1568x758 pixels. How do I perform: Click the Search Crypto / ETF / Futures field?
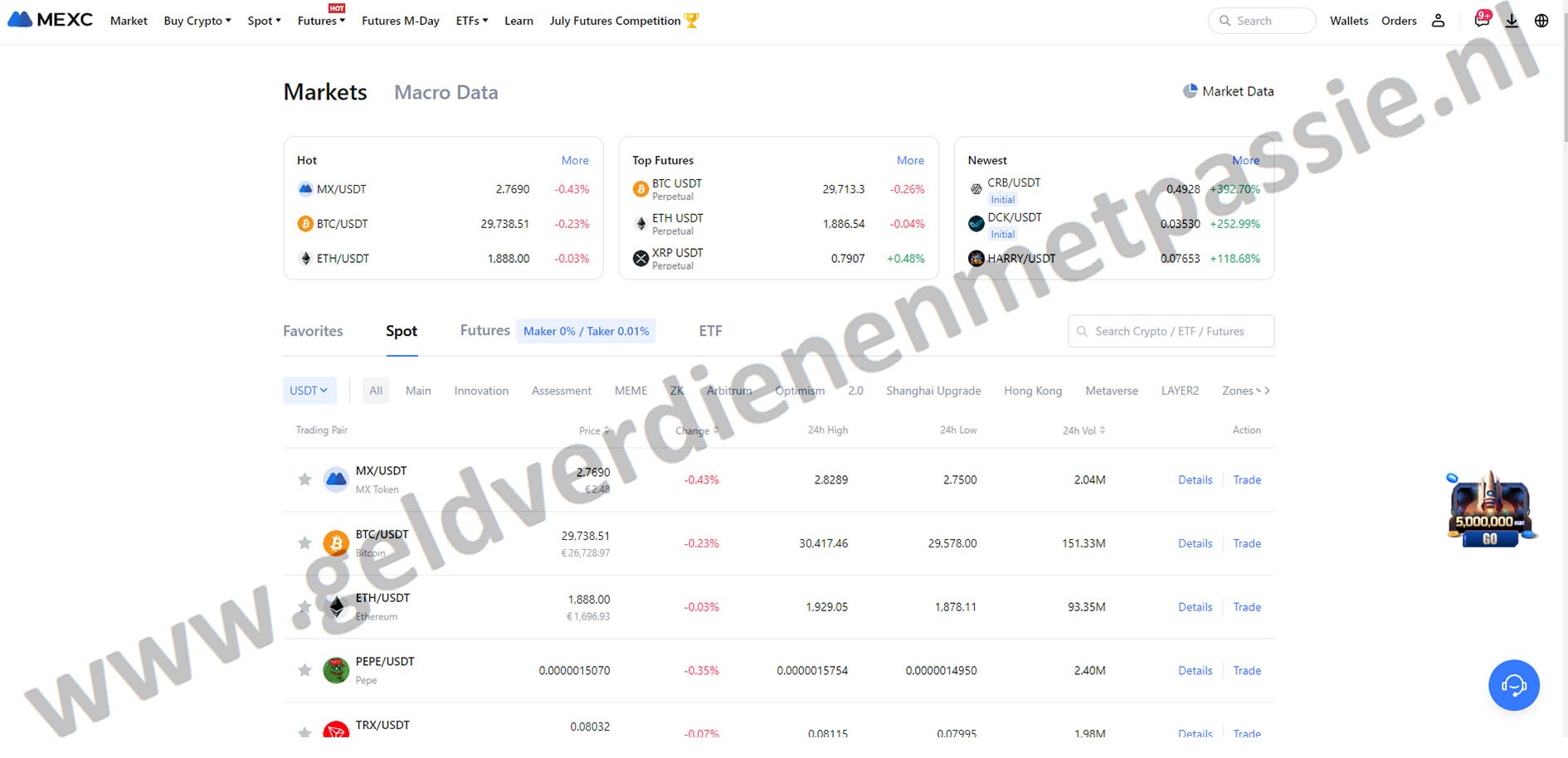1170,332
